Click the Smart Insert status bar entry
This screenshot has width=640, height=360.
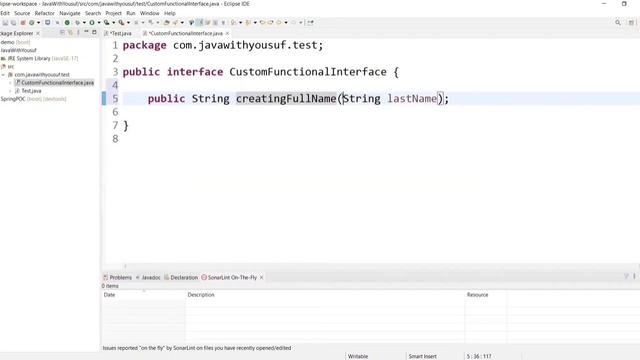coord(422,356)
